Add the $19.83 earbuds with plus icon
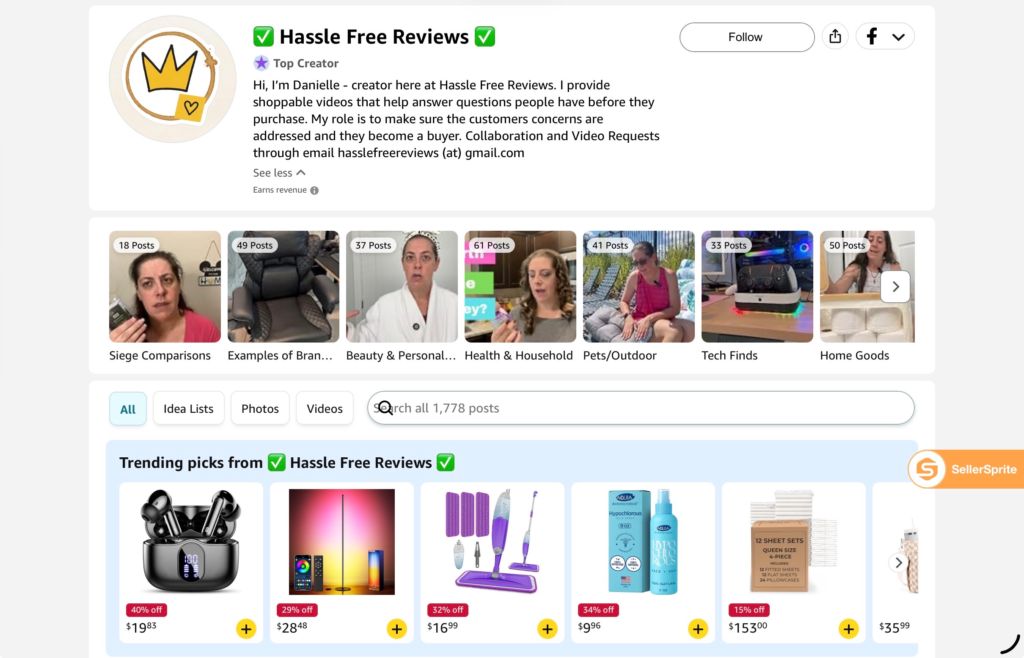1024x658 pixels. coord(246,629)
